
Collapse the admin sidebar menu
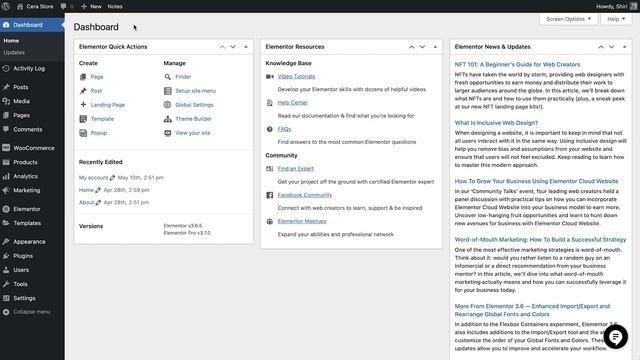27,312
